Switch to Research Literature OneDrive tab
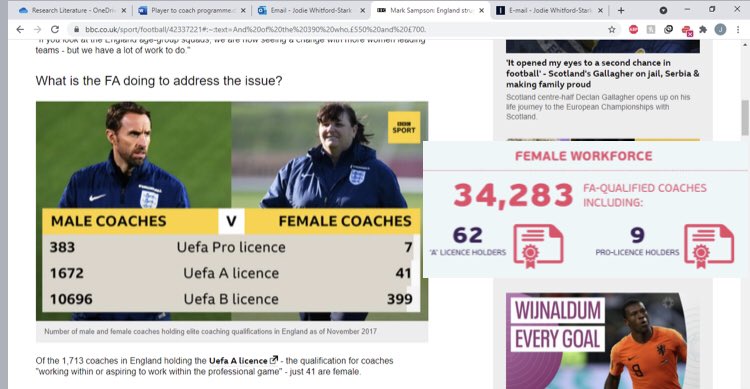The image size is (750, 389). tap(72, 10)
